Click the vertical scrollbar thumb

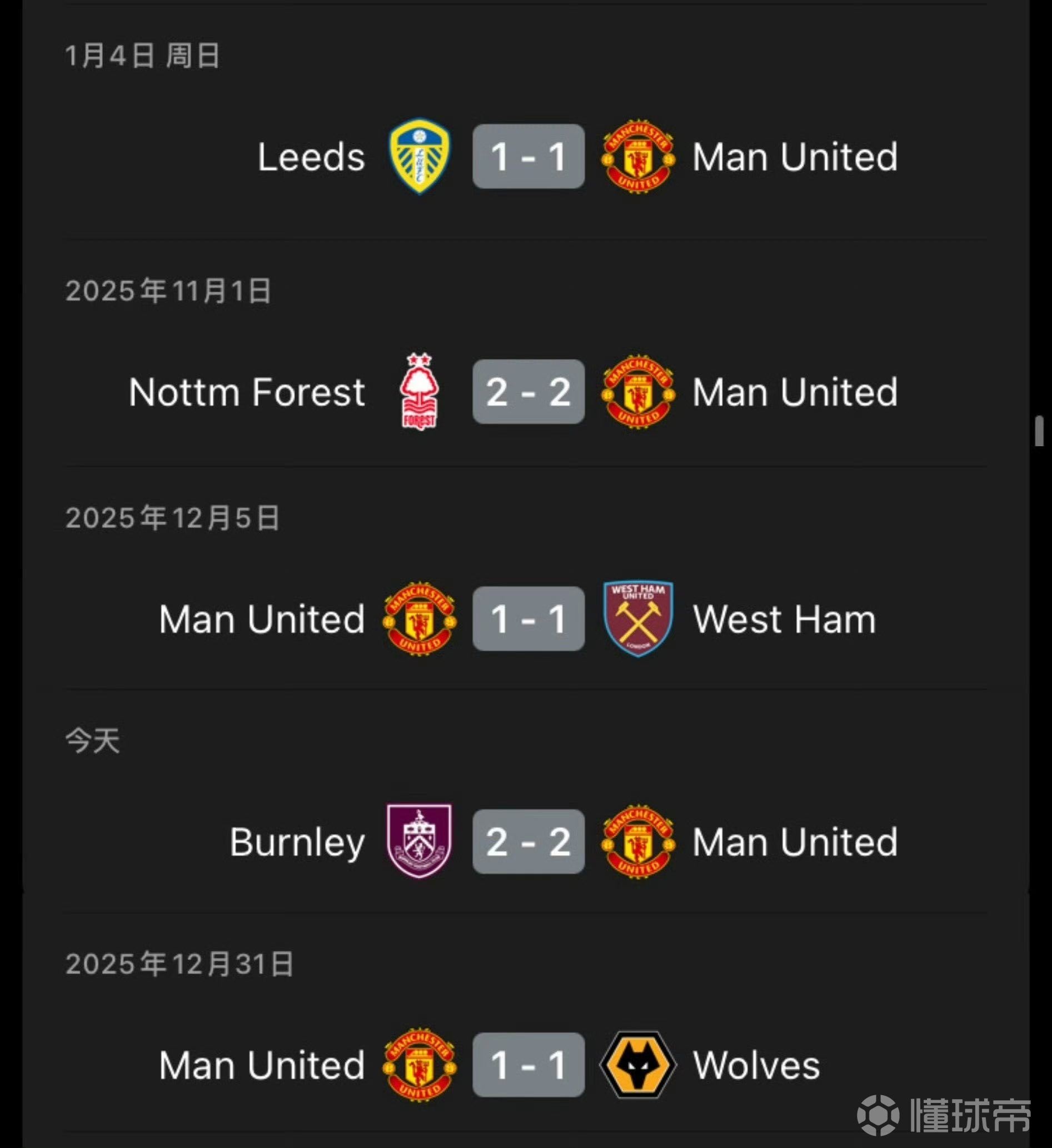[1039, 431]
